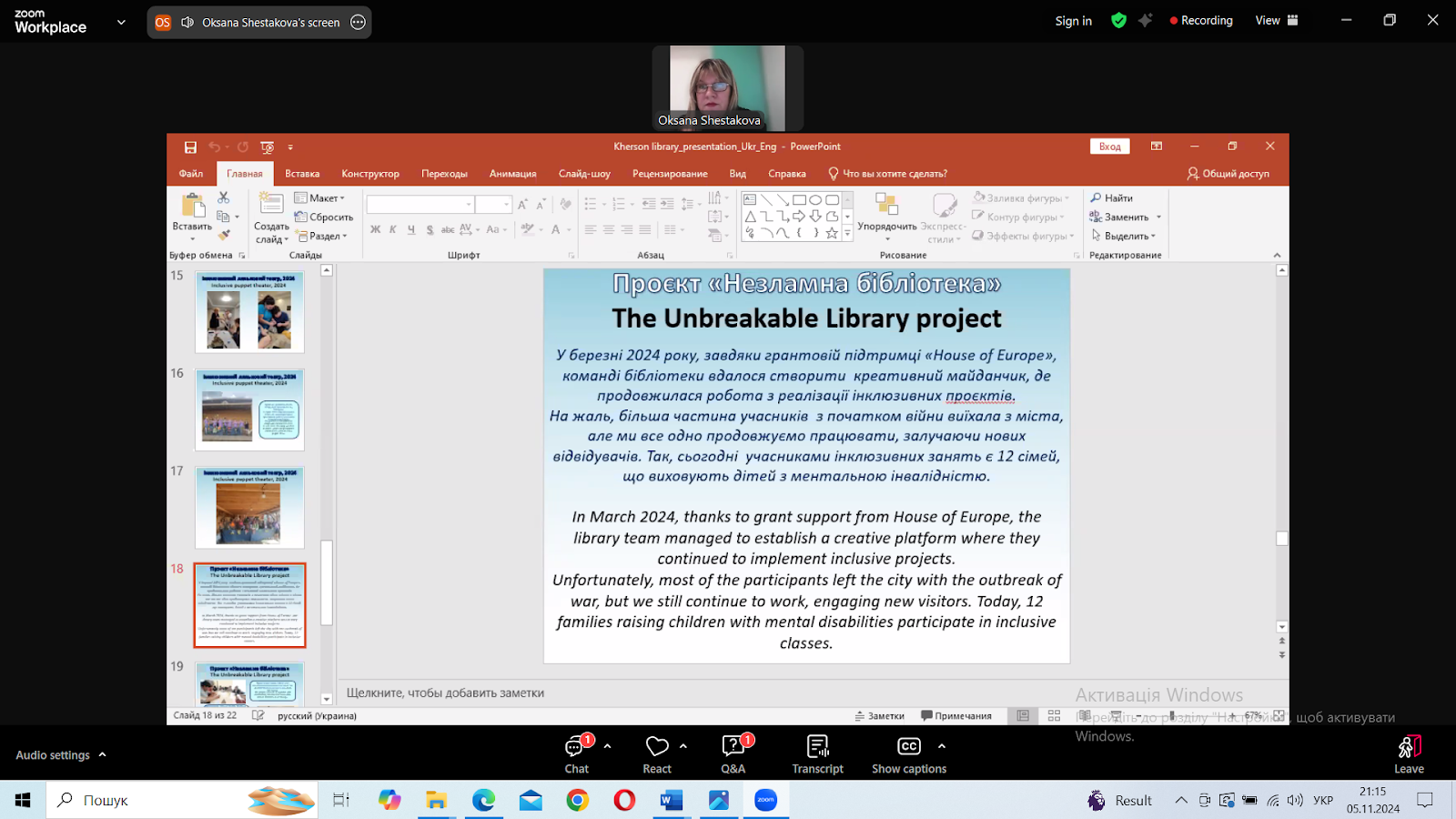Screen dimensions: 1456x819
Task: Open the Zoom Chat panel
Action: (577, 754)
